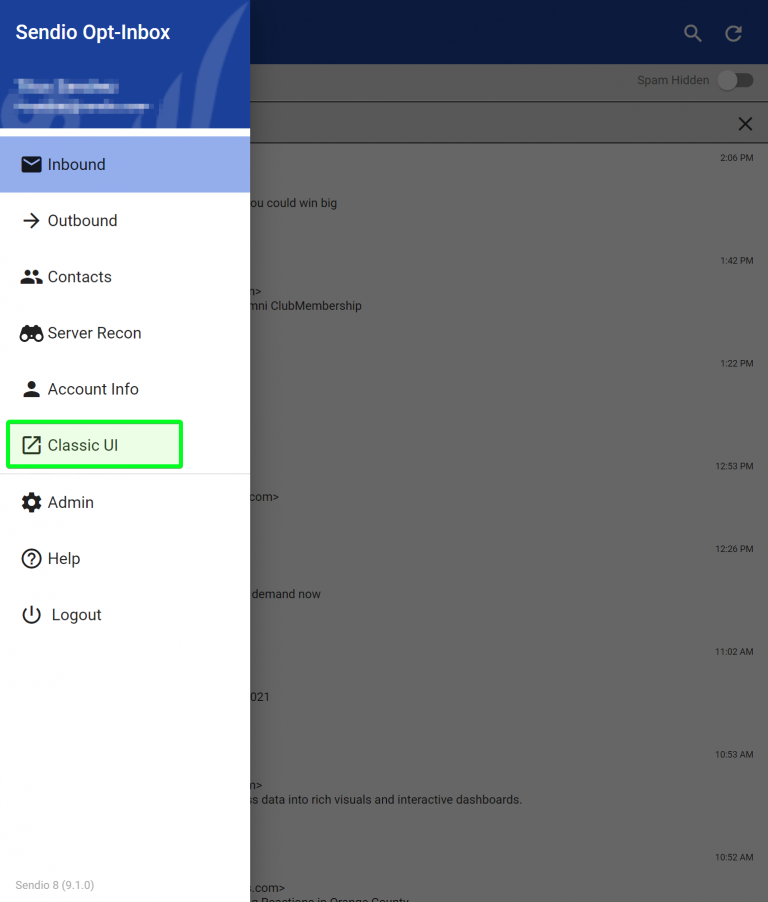768x902 pixels.
Task: Log out of Sendio
Action: (125, 615)
